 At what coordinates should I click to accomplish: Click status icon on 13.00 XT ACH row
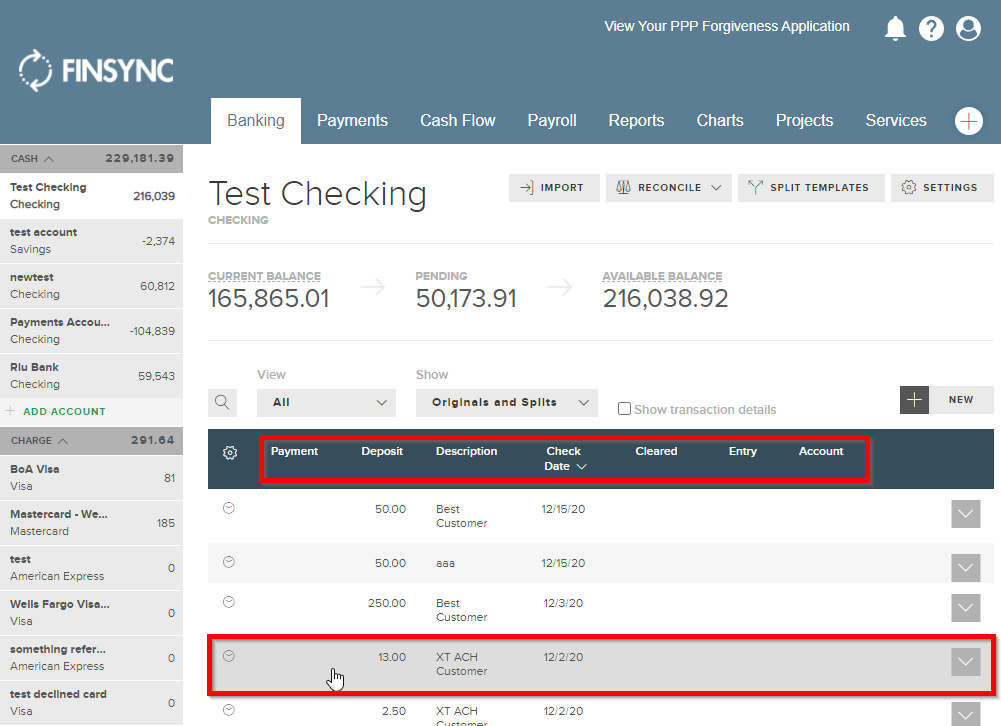(229, 656)
